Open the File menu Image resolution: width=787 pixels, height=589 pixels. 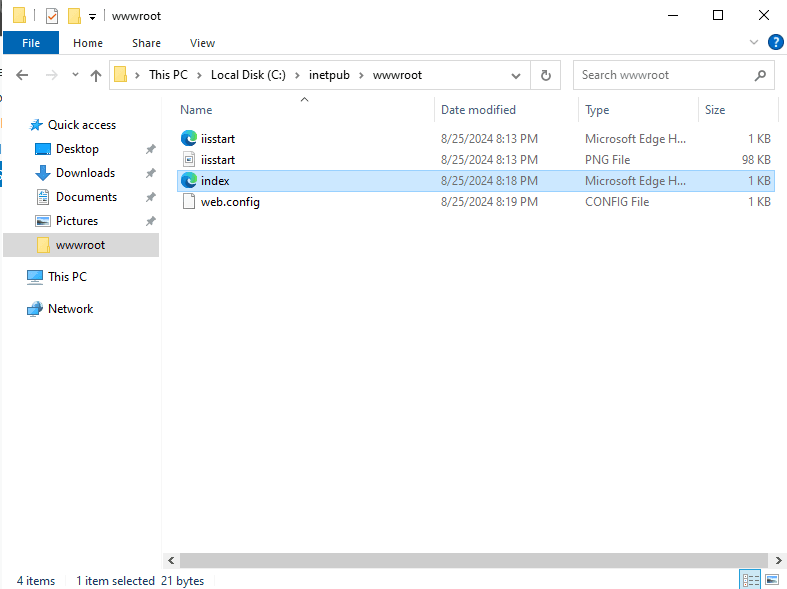[x=31, y=43]
